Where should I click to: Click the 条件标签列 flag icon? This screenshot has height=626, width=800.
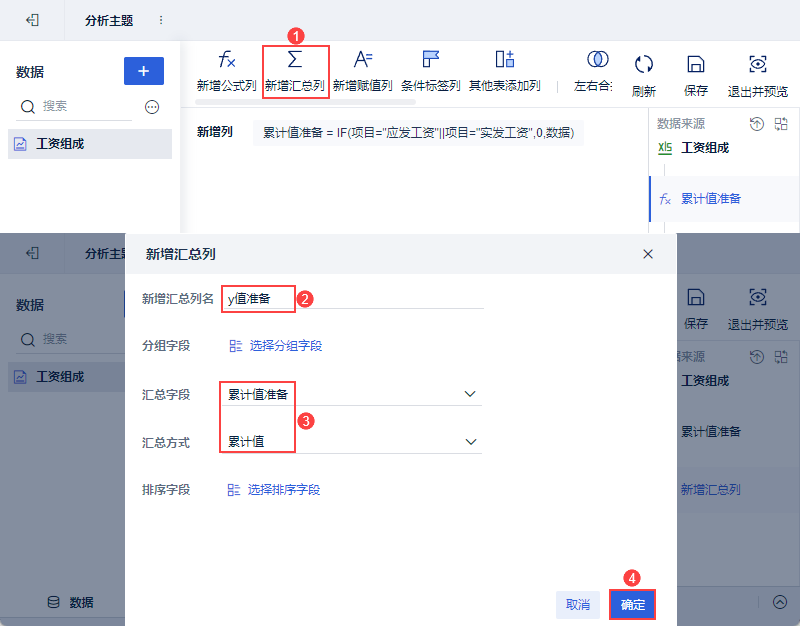pyautogui.click(x=431, y=59)
